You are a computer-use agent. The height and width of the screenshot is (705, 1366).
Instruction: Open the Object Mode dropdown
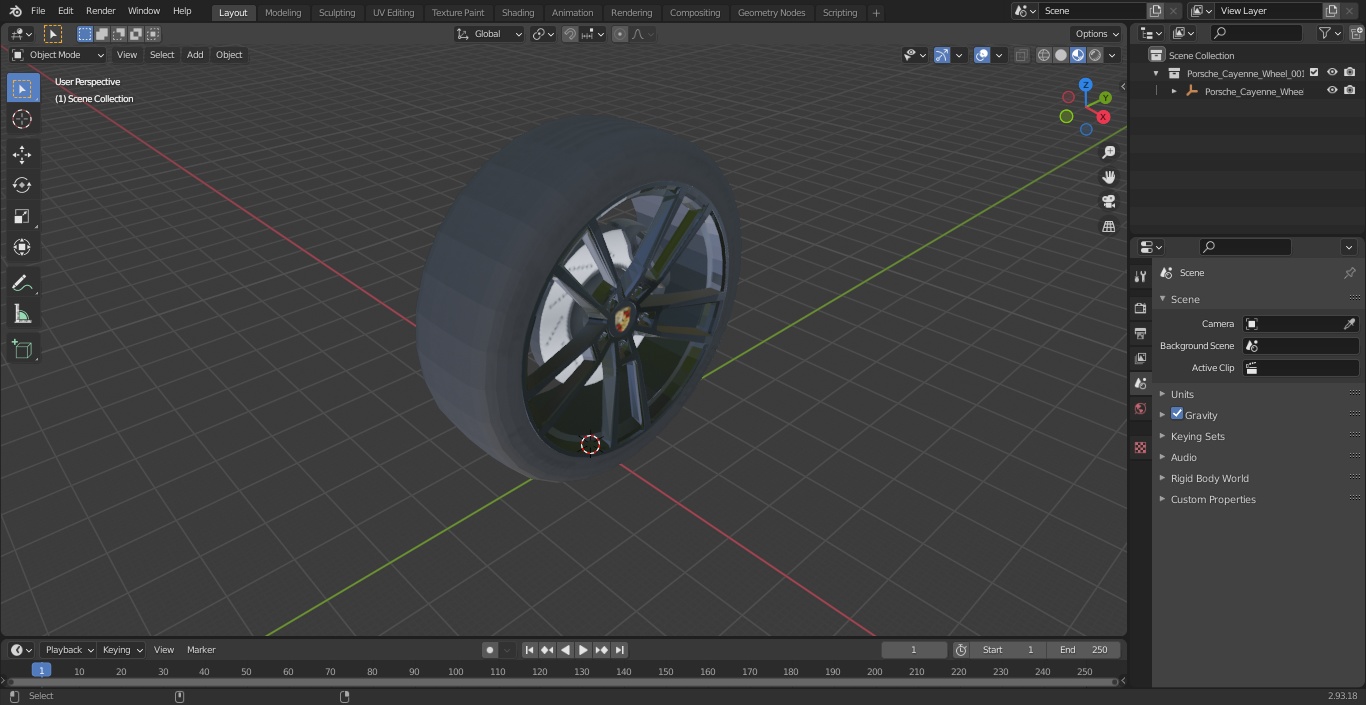point(58,55)
